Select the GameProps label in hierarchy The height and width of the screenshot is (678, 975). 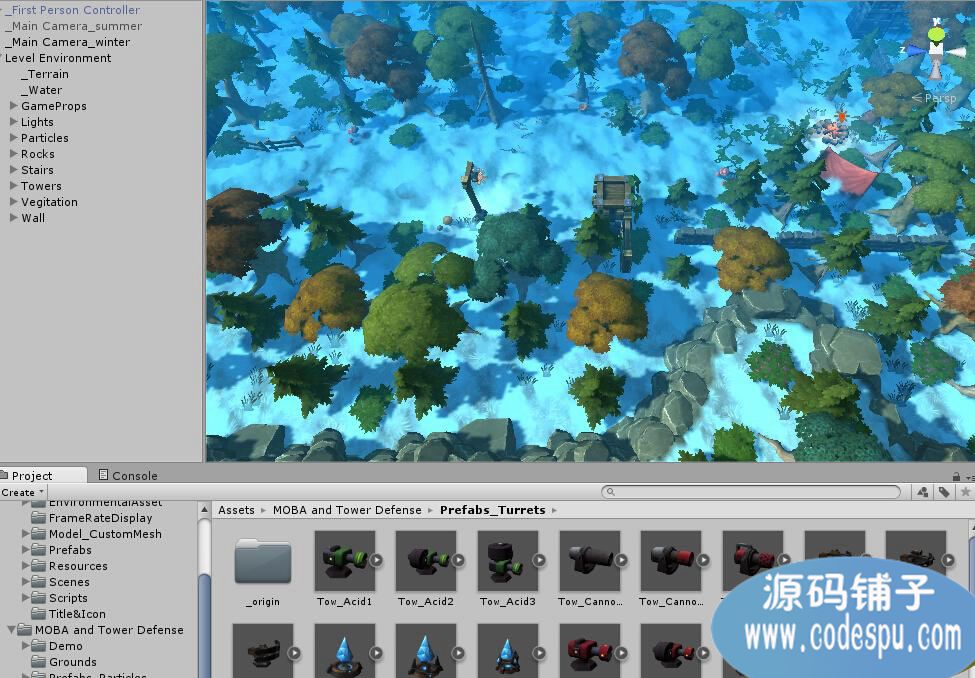click(53, 106)
